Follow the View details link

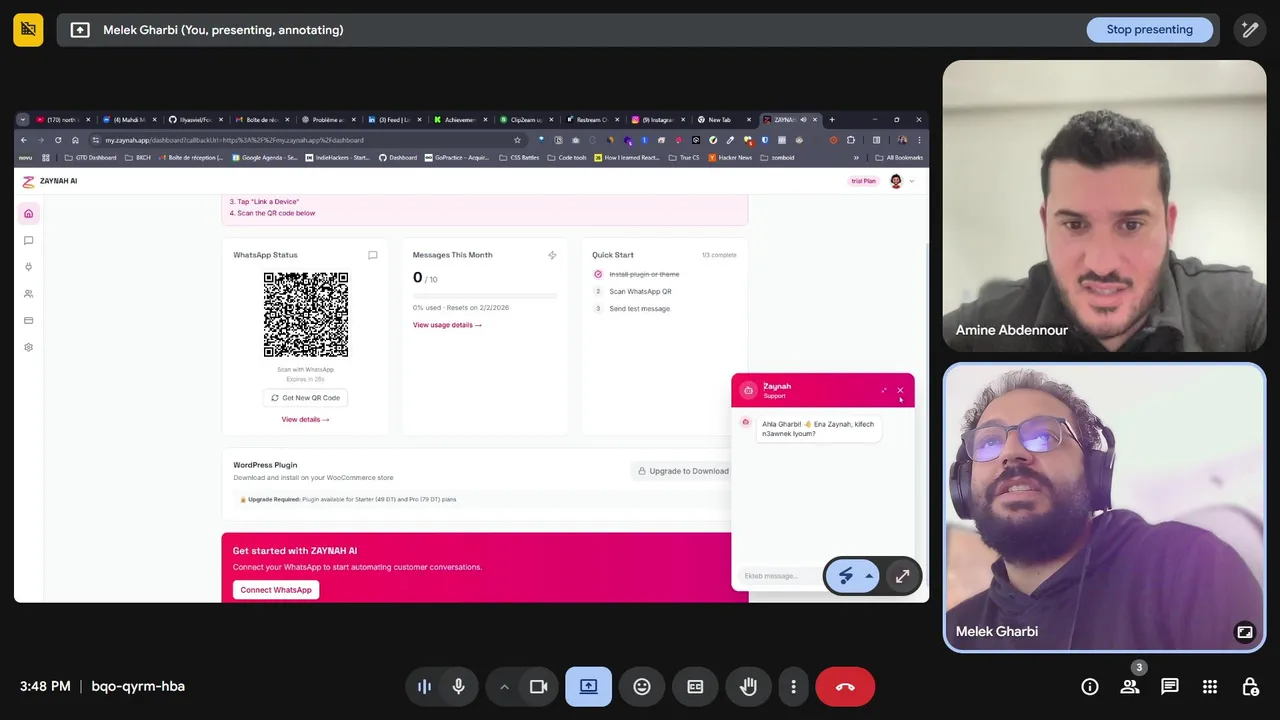[x=305, y=420]
